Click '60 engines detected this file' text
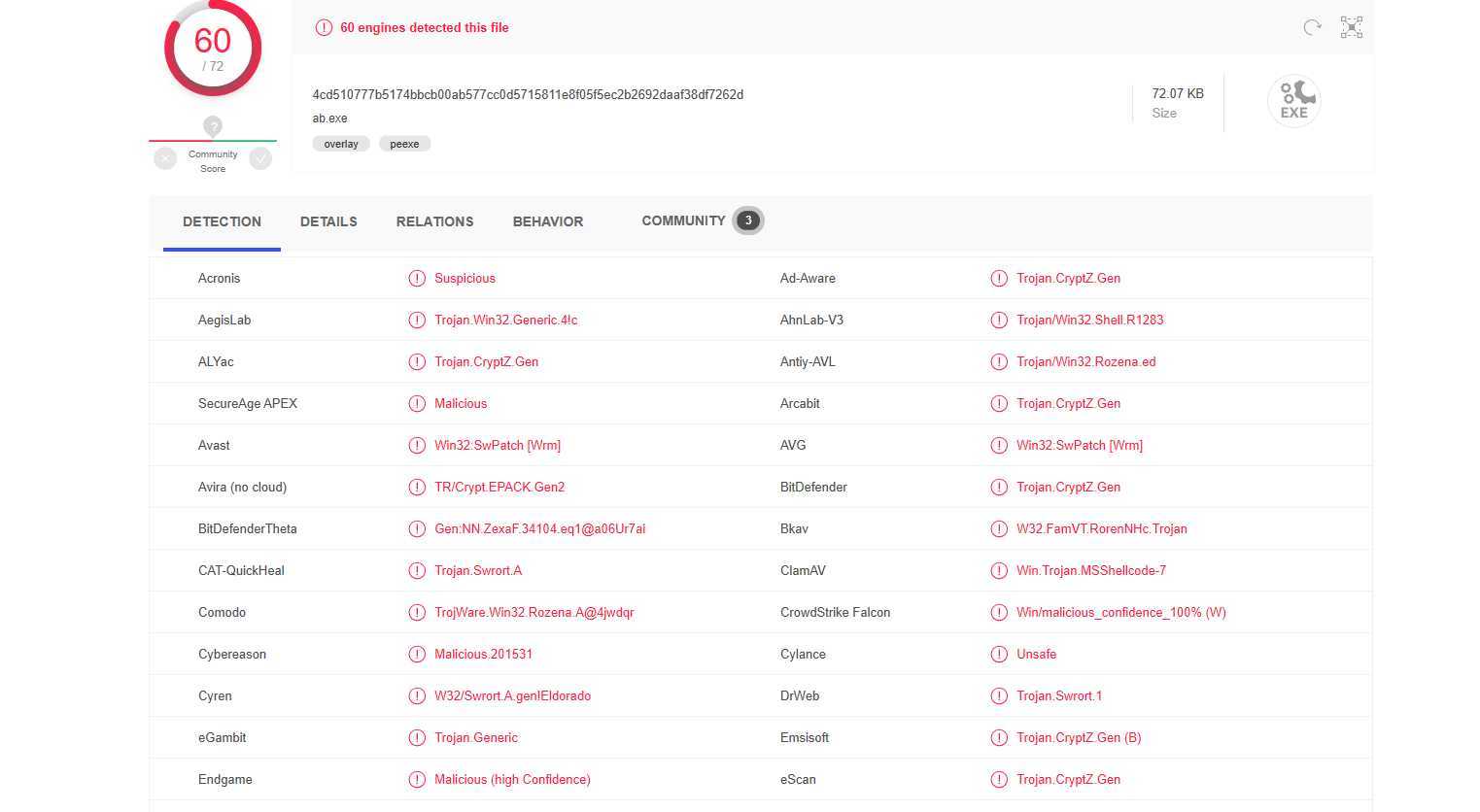This screenshot has width=1480, height=812. [x=425, y=27]
